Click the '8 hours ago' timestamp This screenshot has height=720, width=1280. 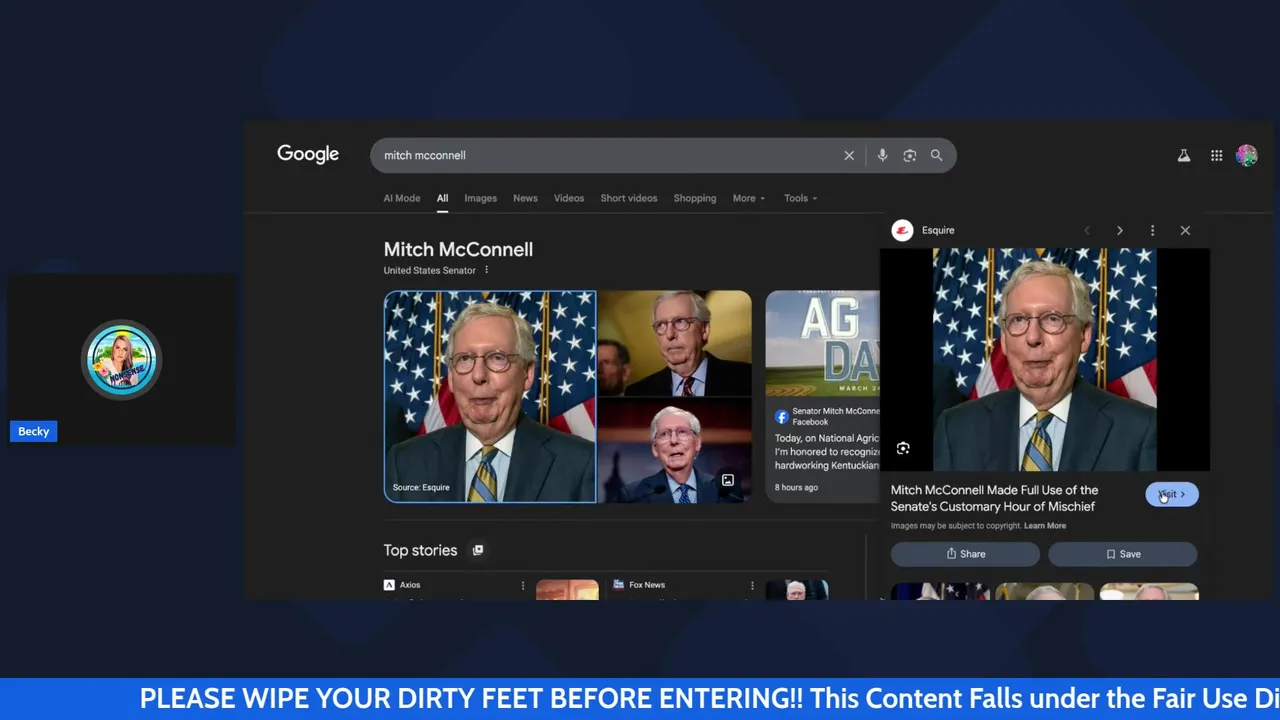coord(796,487)
